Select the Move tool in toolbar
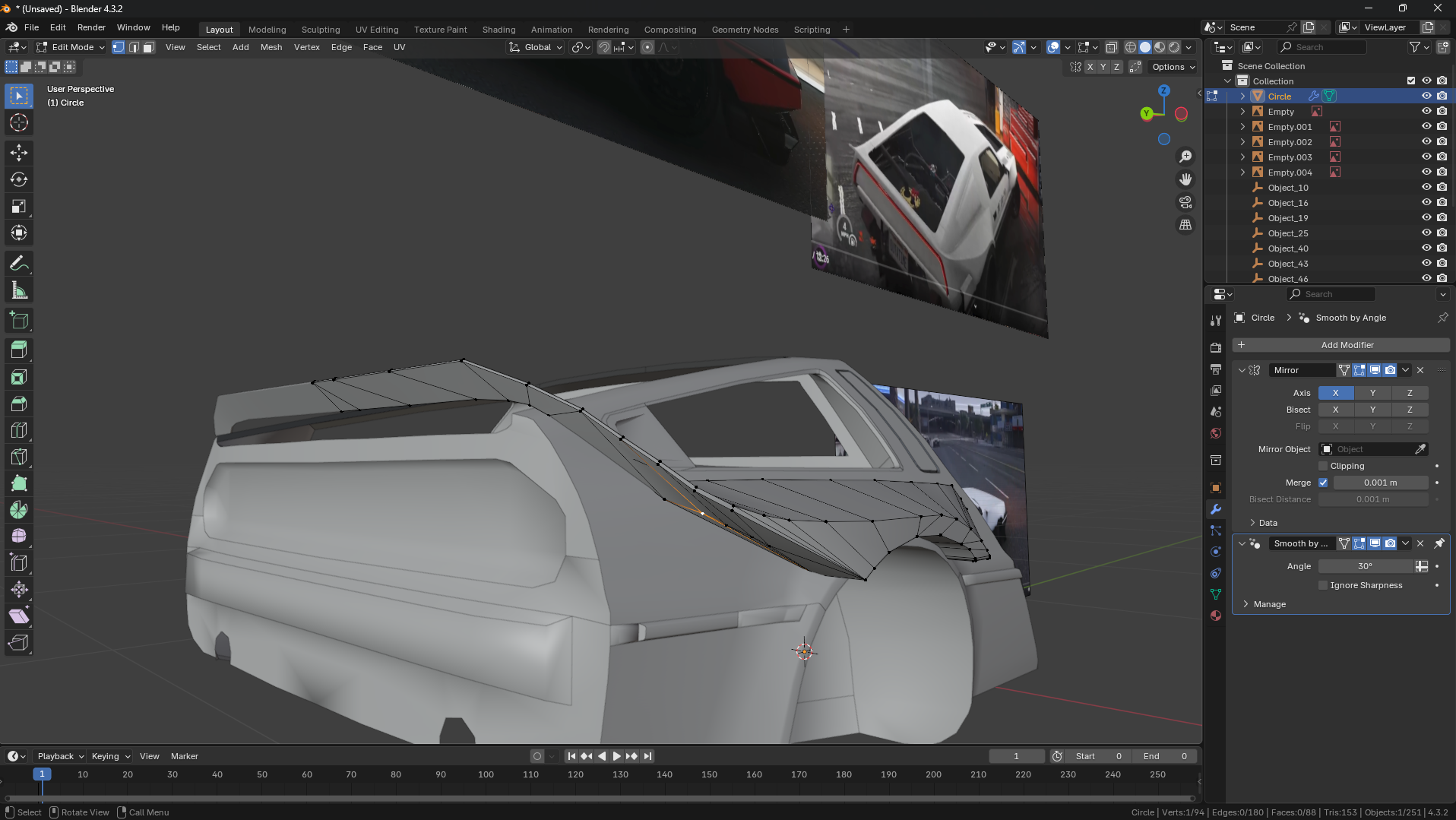This screenshot has width=1456, height=820. [x=19, y=153]
